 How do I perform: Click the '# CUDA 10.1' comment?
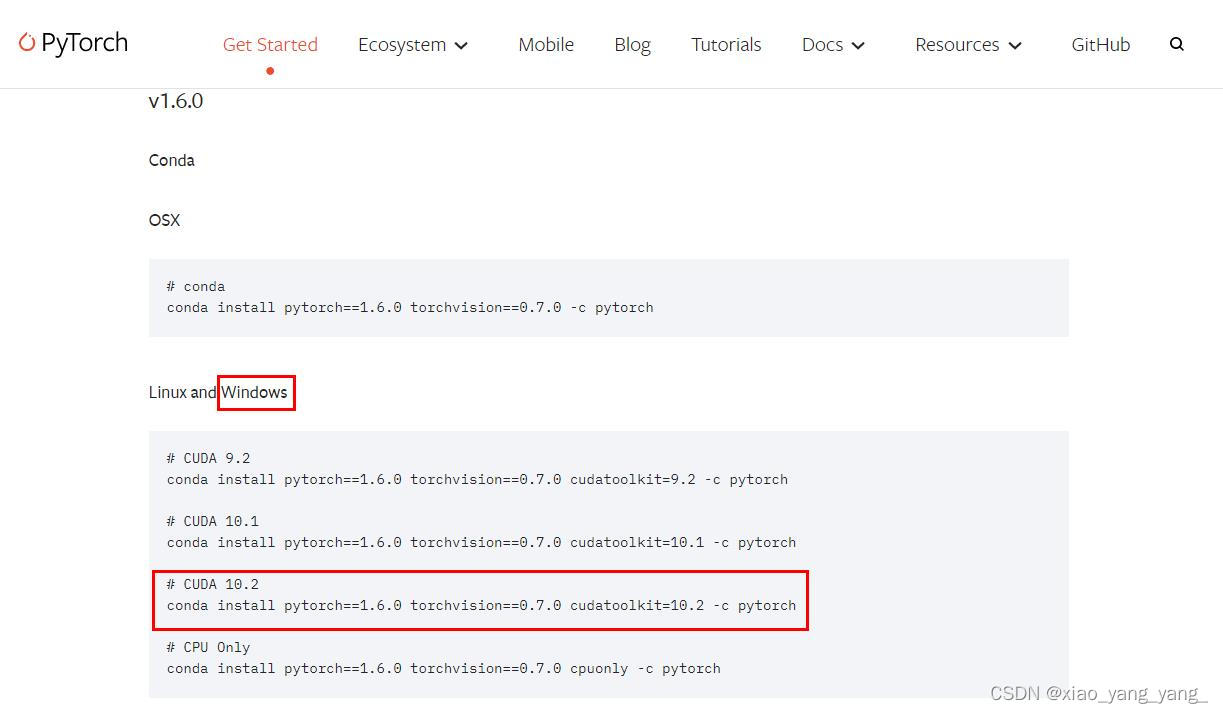212,522
